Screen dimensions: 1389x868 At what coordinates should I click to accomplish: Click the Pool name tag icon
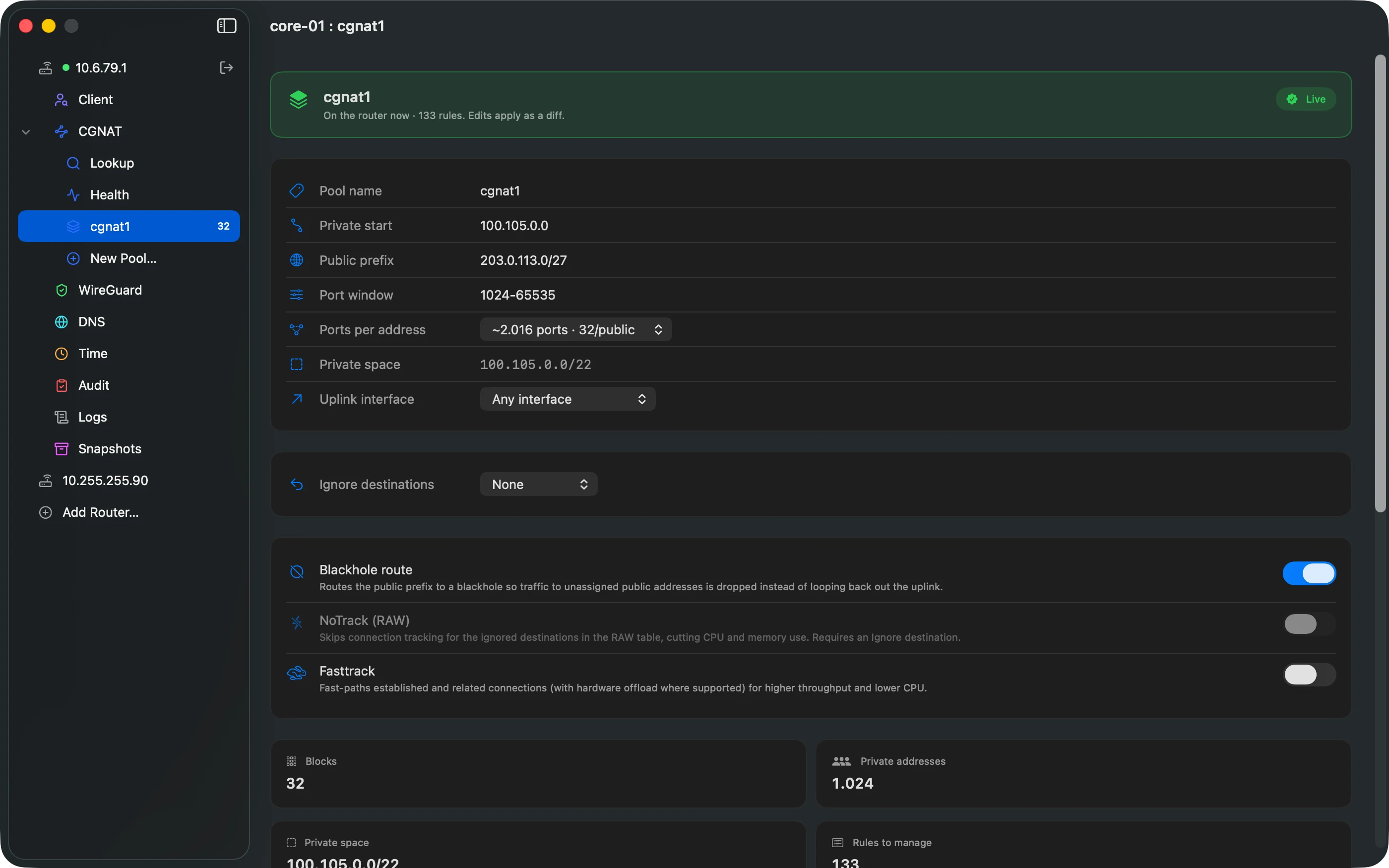point(297,190)
